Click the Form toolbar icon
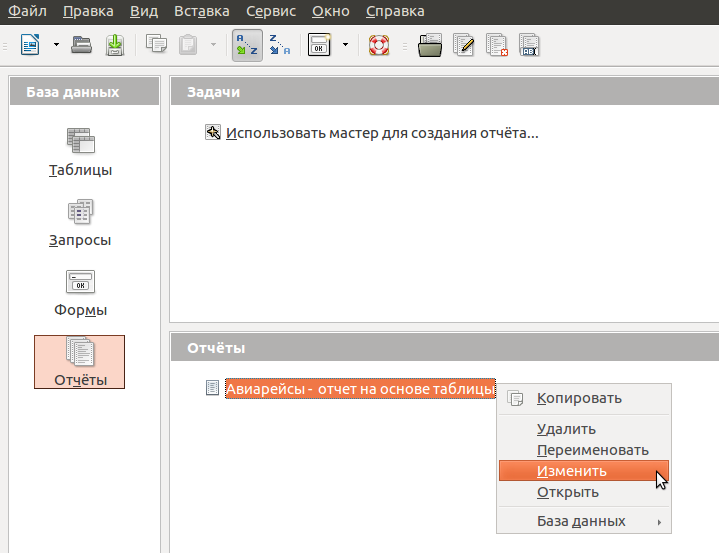Viewport: 719px width, 553px height. (319, 44)
